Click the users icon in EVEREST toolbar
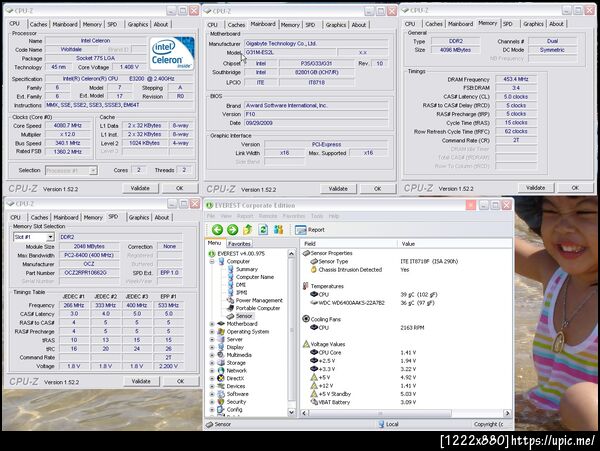This screenshot has width=600, height=451. click(278, 230)
